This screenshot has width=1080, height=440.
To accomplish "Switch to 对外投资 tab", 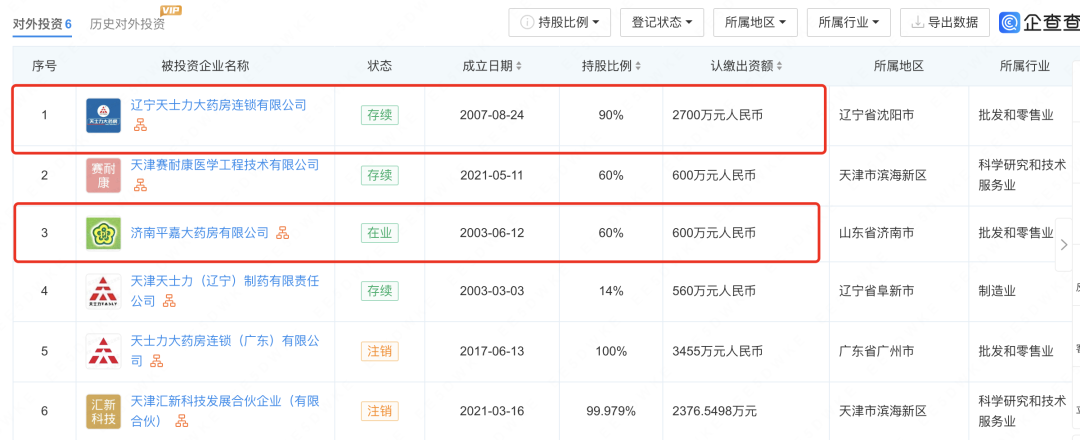I will click(43, 23).
